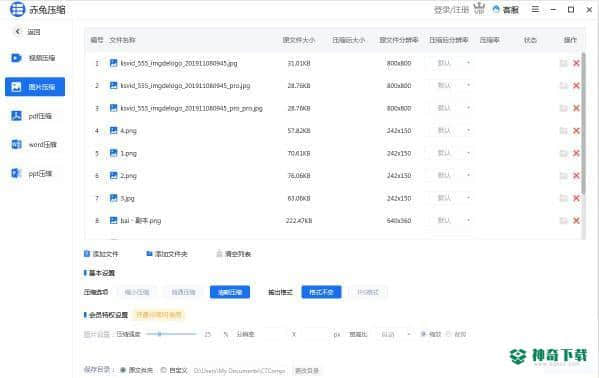
Task: Click the orange membership upgrade badge
Action: pos(159,315)
